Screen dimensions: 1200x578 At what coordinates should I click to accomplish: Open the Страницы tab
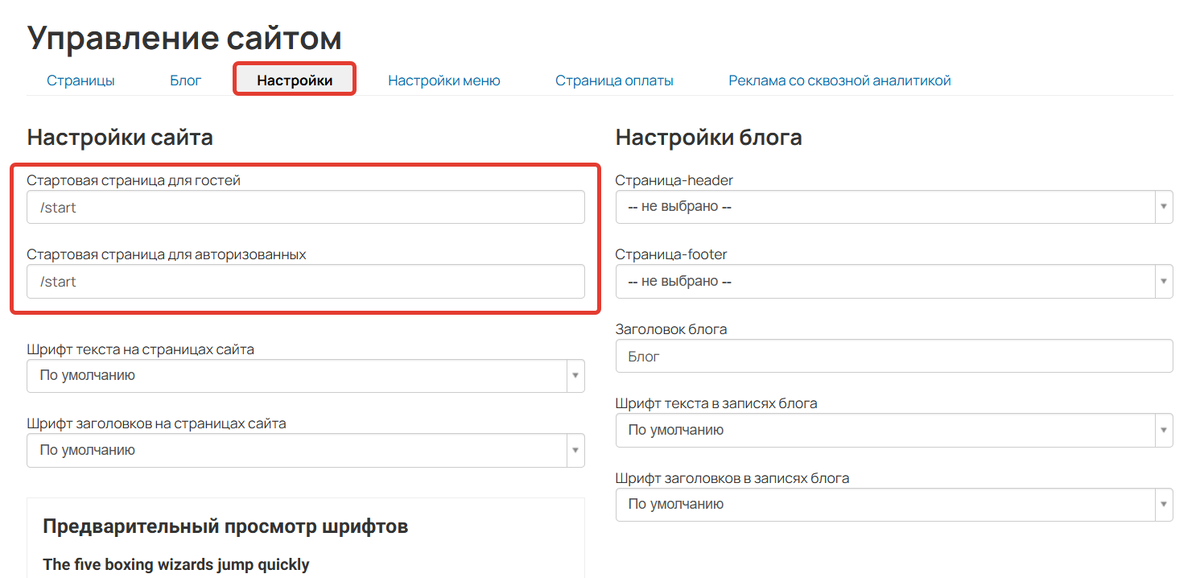point(81,80)
